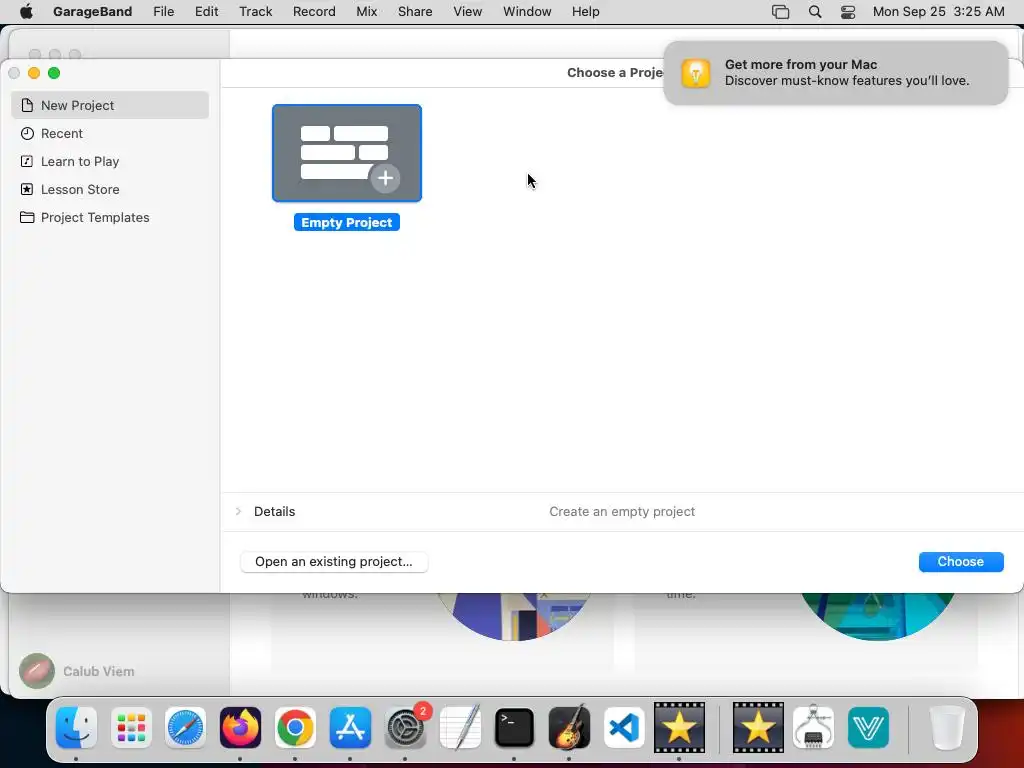Click Spotlight search icon in menu bar
The width and height of the screenshot is (1024, 768).
coord(814,12)
